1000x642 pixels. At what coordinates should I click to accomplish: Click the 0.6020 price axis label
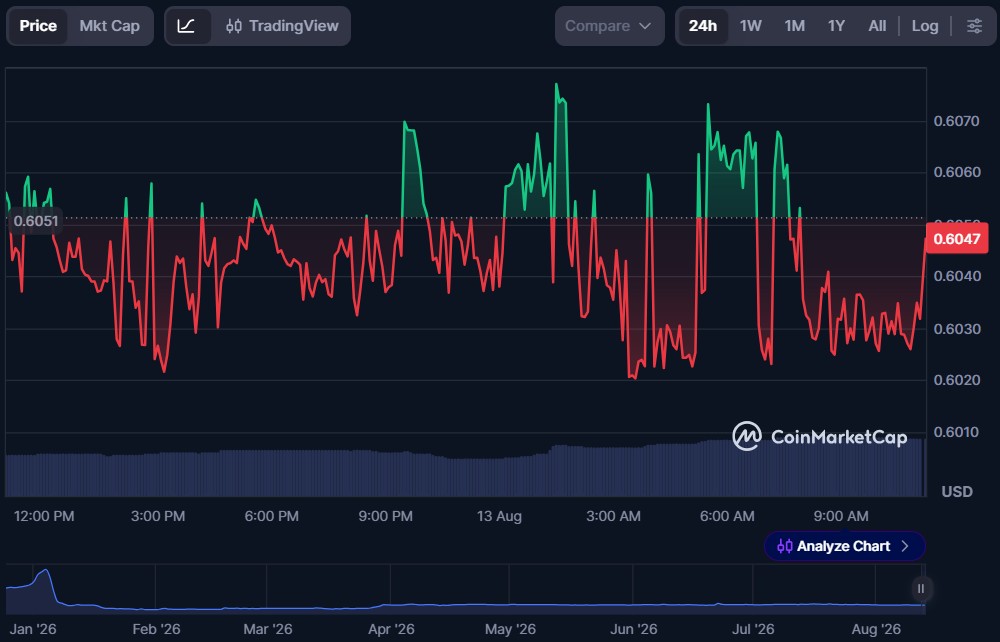point(956,380)
